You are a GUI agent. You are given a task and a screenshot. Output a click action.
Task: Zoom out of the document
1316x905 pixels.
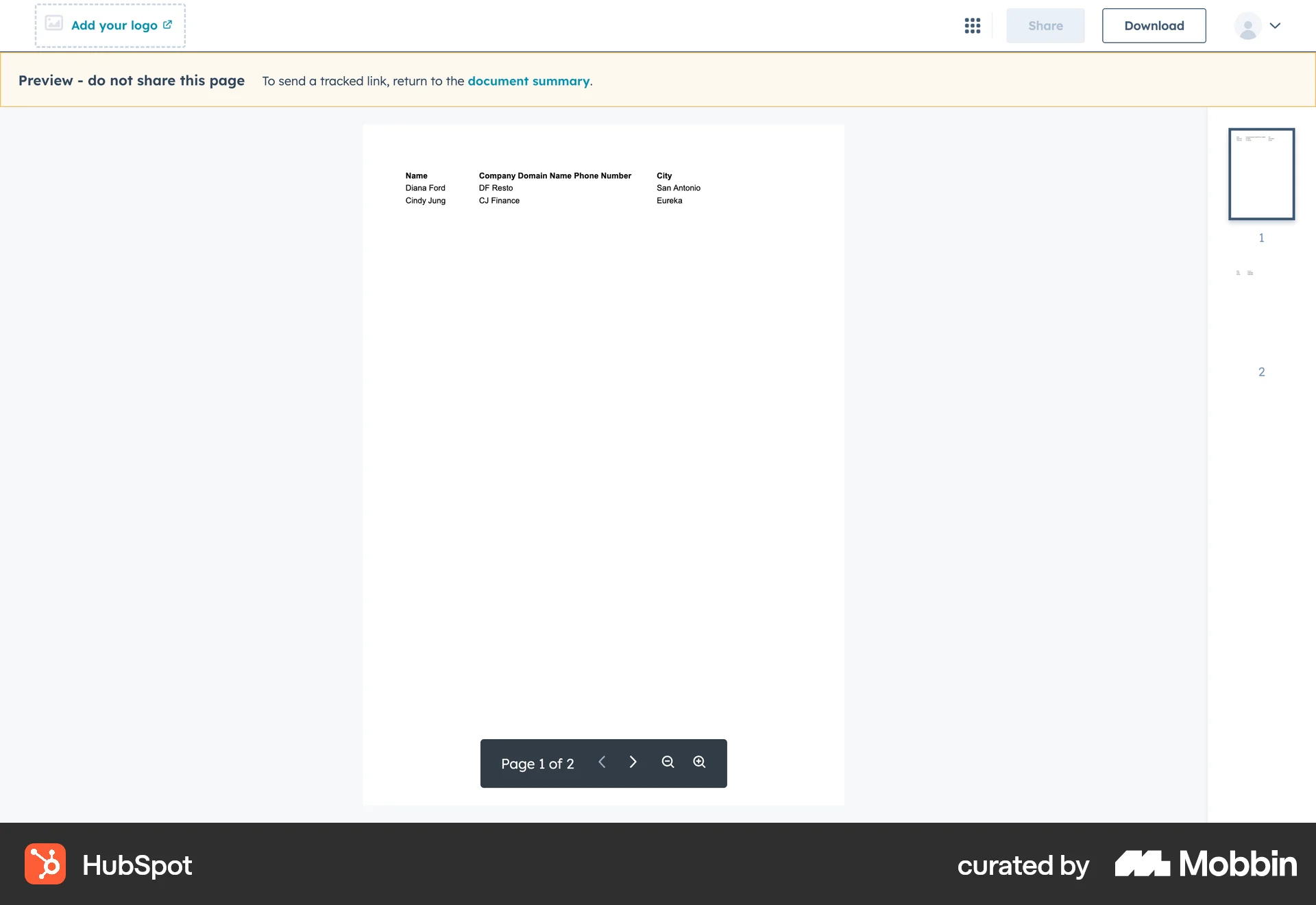668,762
